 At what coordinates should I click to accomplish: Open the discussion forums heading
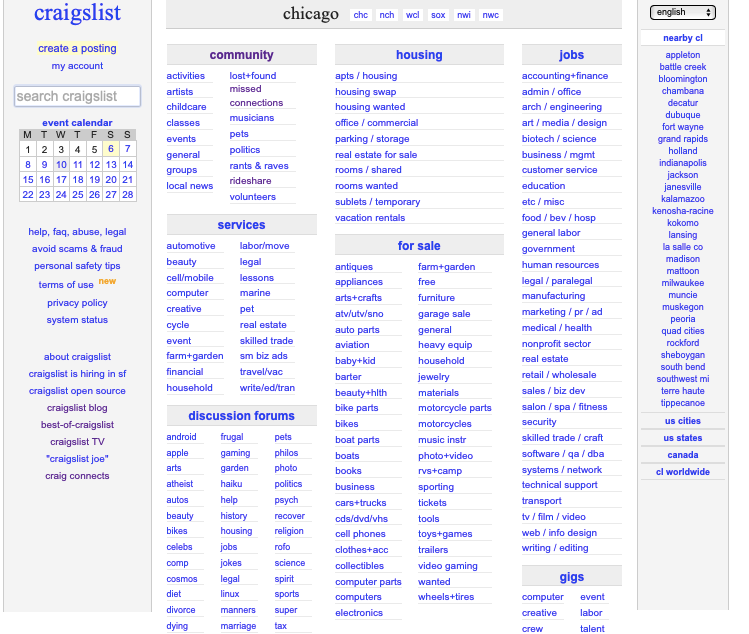[x=242, y=416]
